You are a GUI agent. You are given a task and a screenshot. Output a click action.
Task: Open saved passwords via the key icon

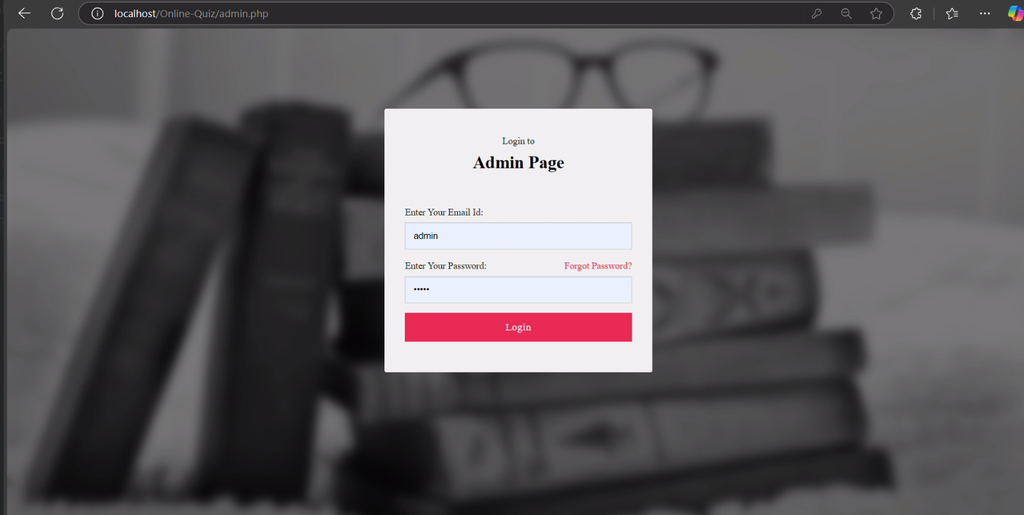pyautogui.click(x=816, y=14)
